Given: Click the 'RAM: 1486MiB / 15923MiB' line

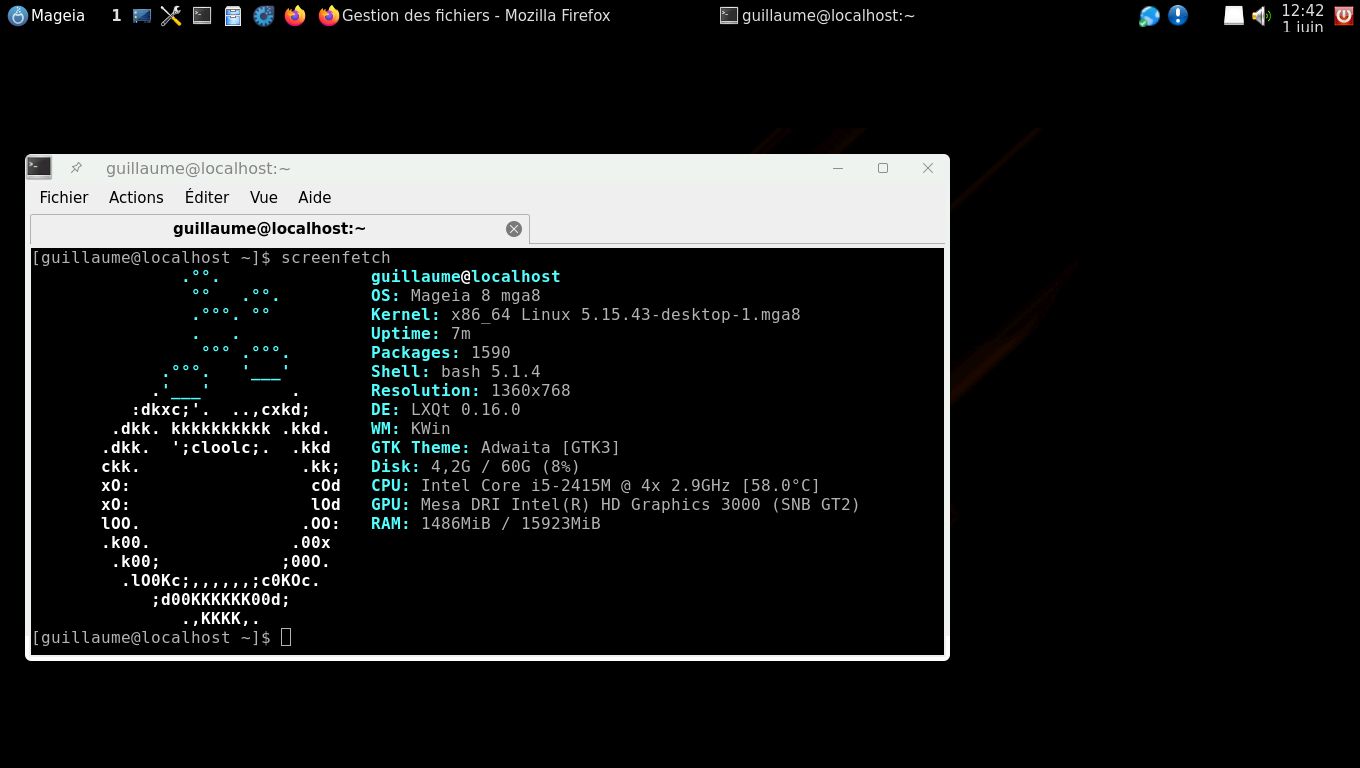Looking at the screenshot, I should pyautogui.click(x=486, y=523).
